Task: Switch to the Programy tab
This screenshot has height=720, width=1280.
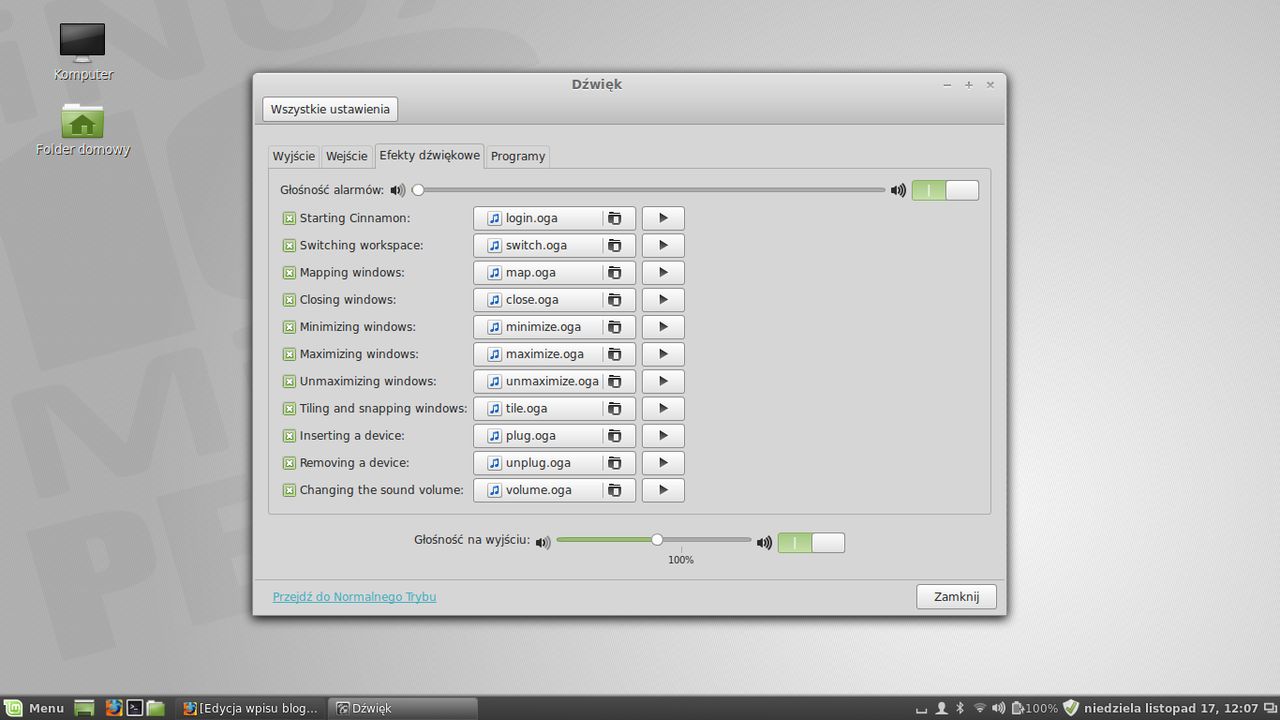Action: coord(518,156)
